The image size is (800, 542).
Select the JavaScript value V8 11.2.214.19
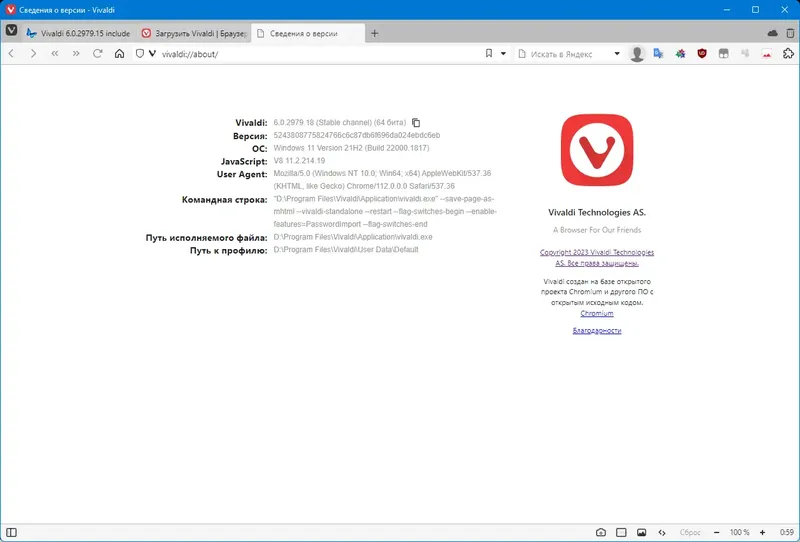299,161
